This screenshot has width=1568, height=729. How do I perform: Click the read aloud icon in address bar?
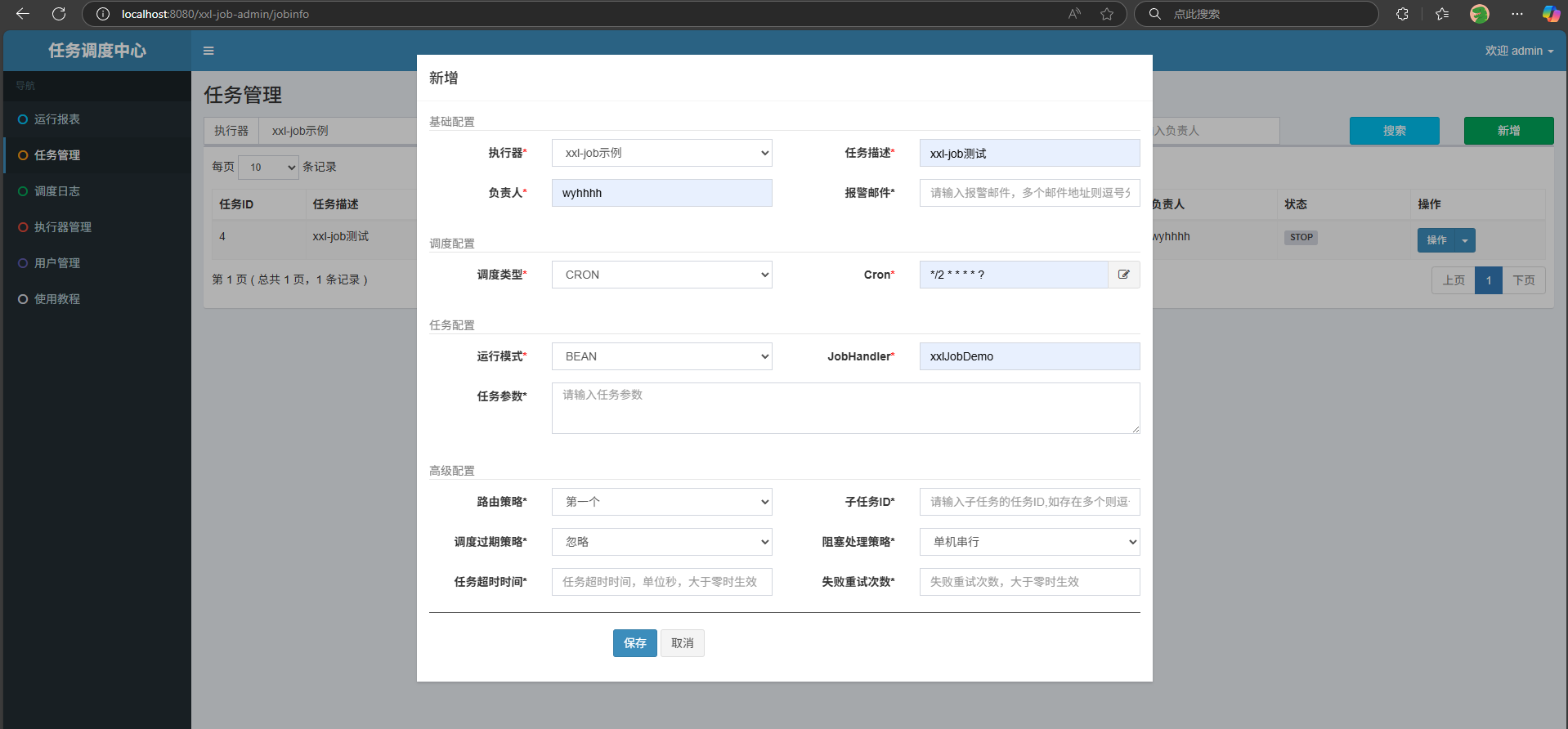coord(1074,14)
